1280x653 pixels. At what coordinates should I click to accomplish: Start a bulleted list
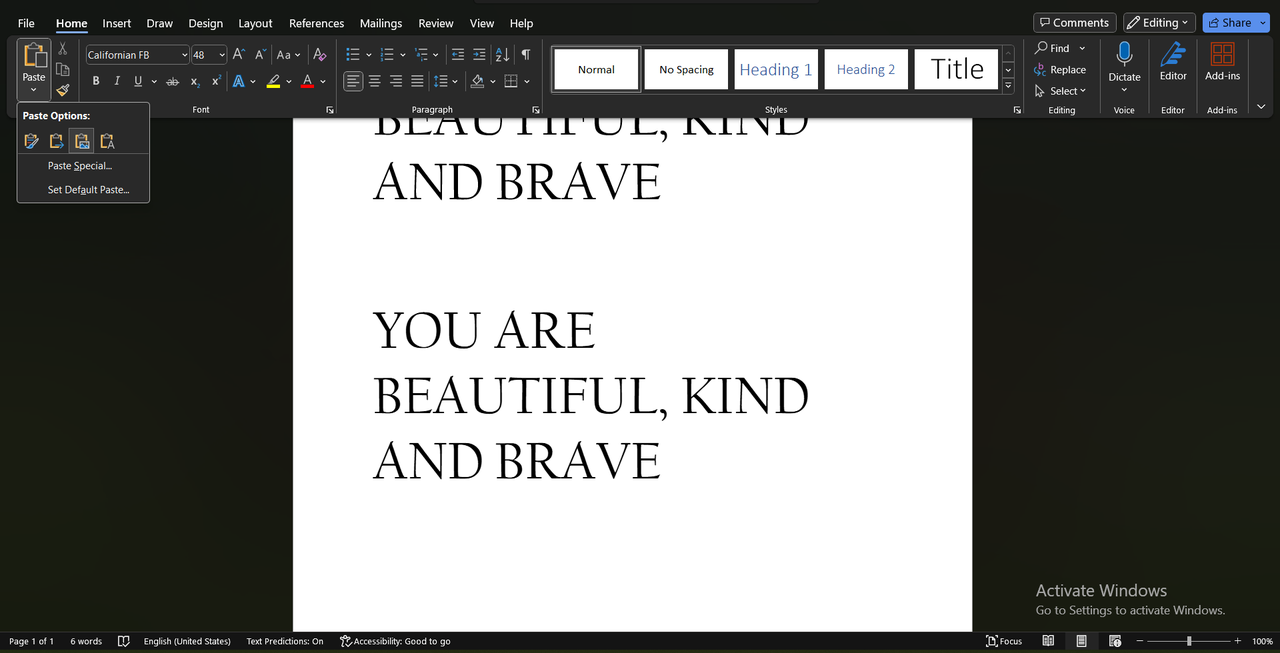352,55
